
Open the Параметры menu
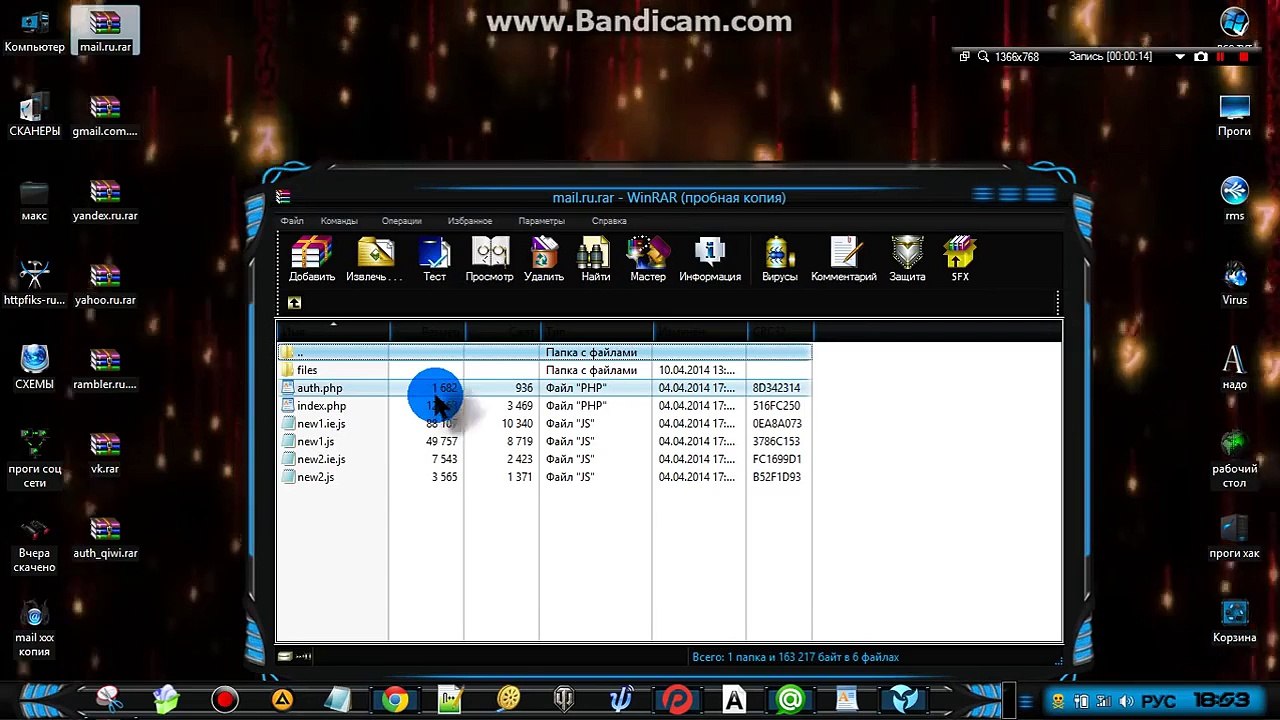click(541, 221)
